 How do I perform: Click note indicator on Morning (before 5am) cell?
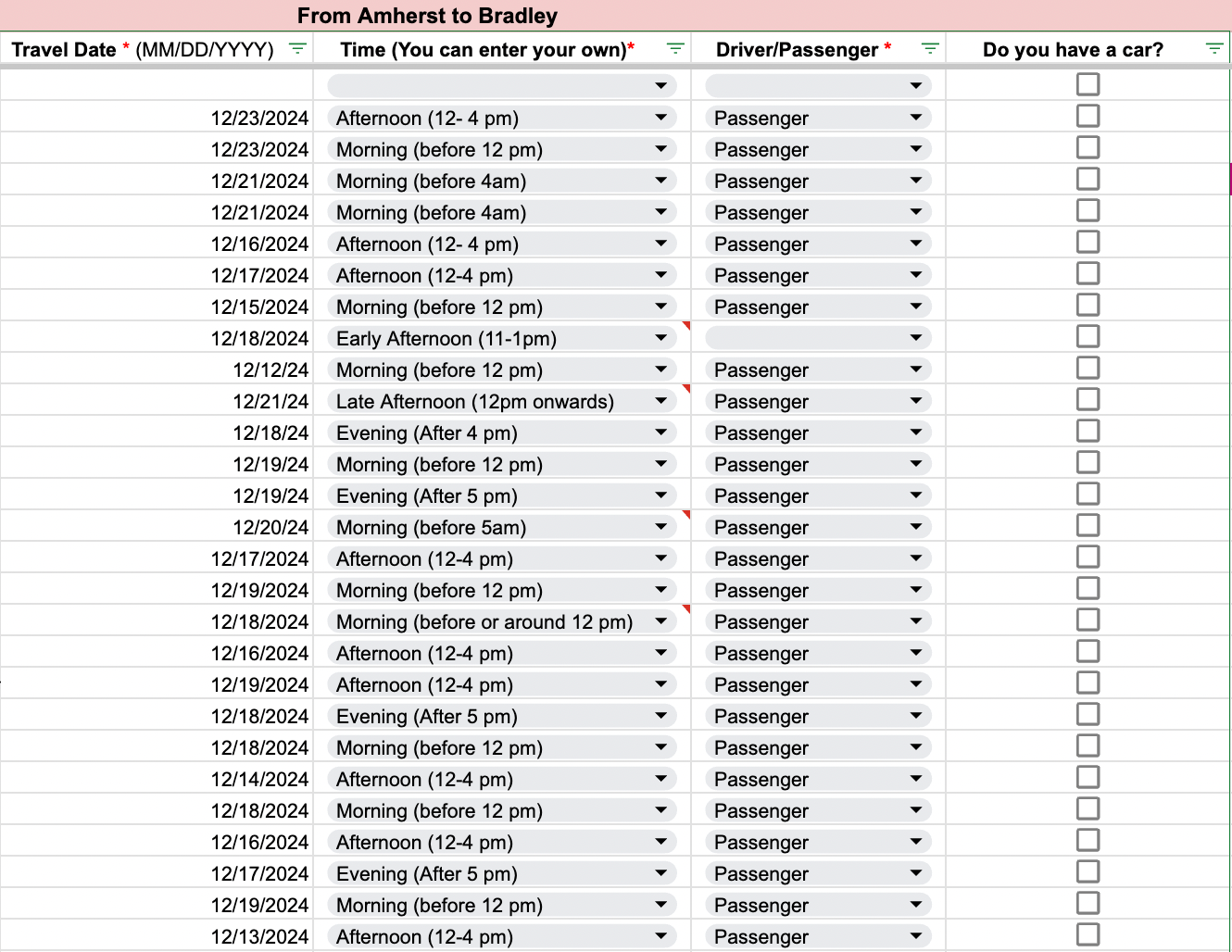point(686,514)
